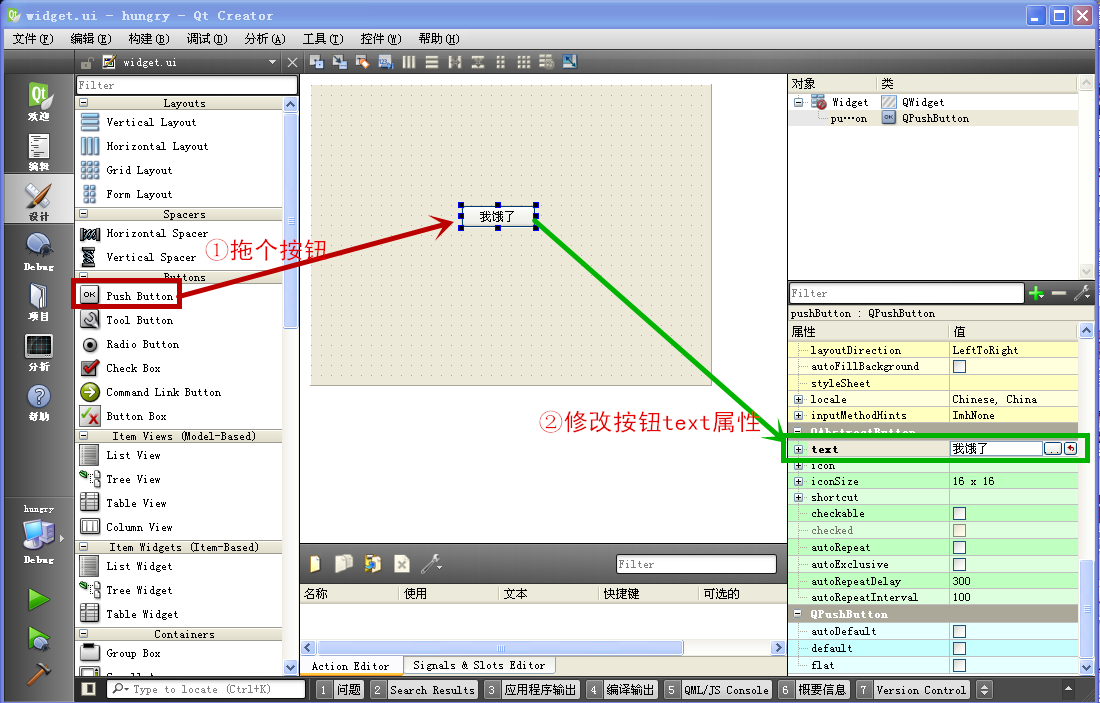1100x703 pixels.
Task: Open the QML/JS Console pane
Action: 717,690
